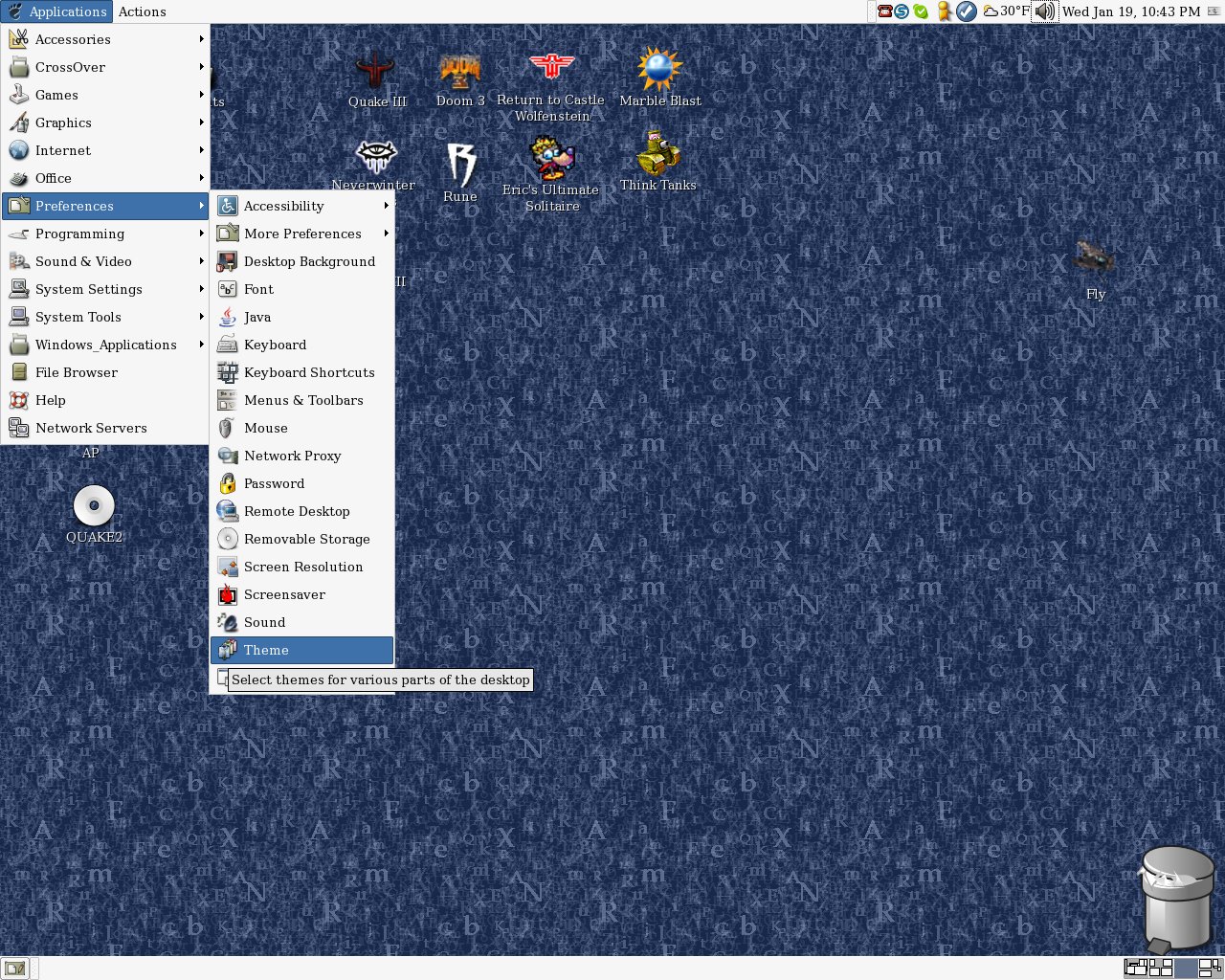Expand the CrossOver submenu arrow

point(202,67)
